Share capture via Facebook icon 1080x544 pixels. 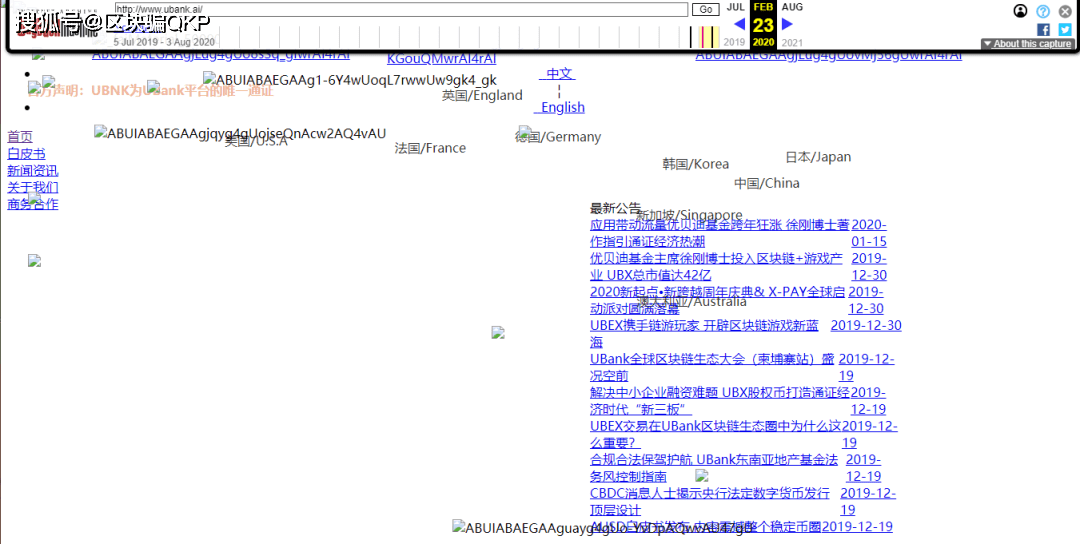(1043, 29)
